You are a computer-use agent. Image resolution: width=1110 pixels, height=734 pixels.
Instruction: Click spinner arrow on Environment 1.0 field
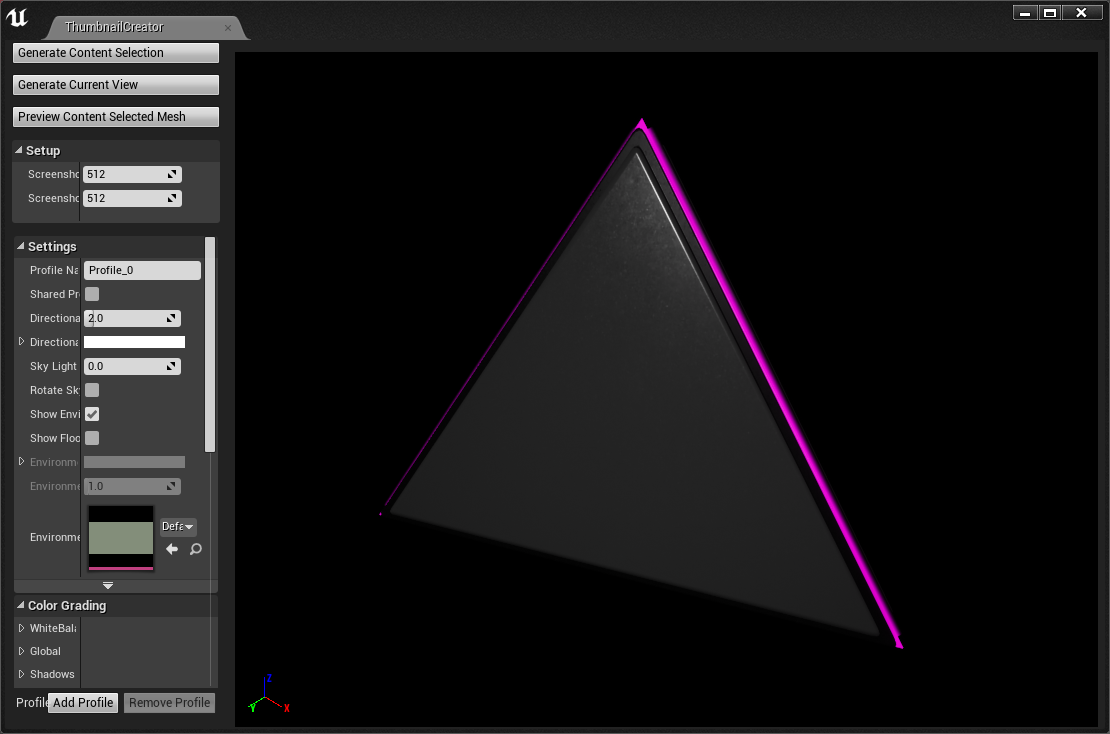[x=171, y=486]
